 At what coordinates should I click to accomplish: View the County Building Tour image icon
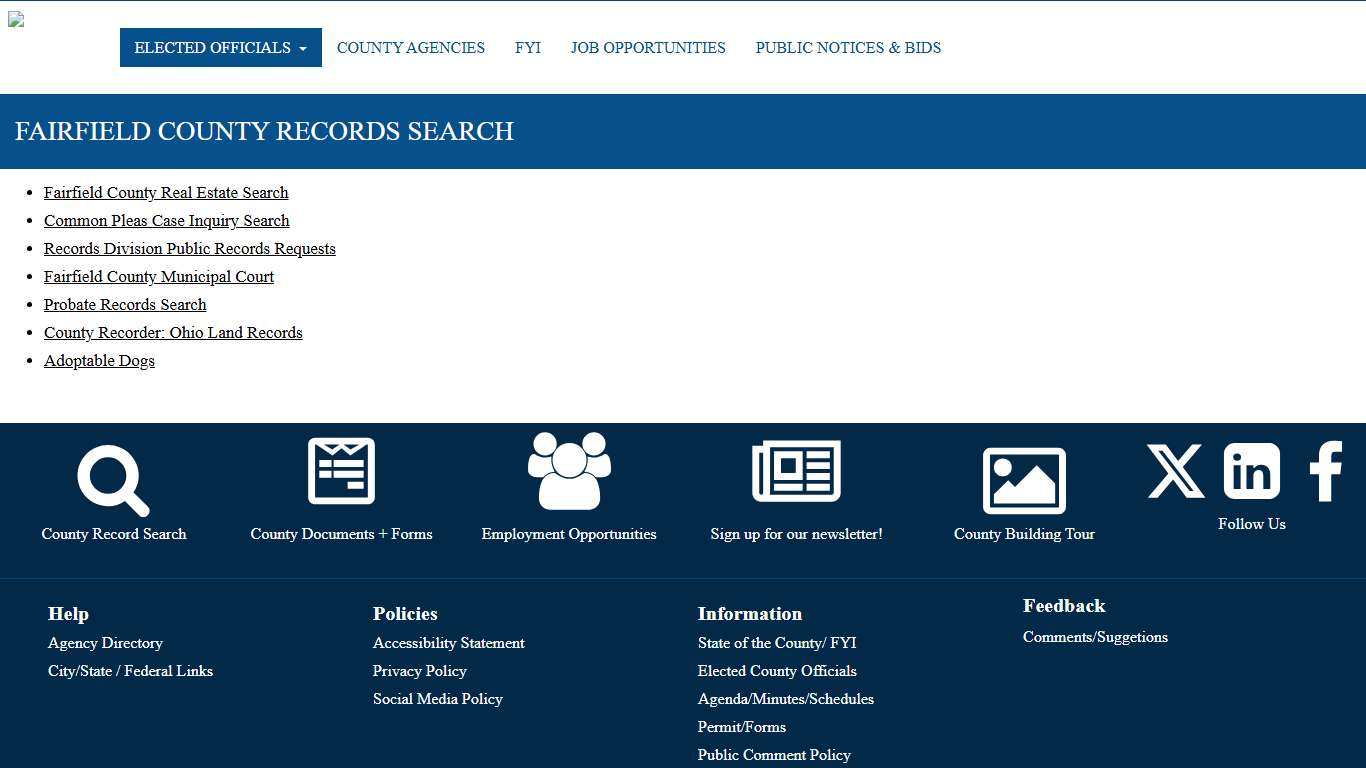[1024, 479]
